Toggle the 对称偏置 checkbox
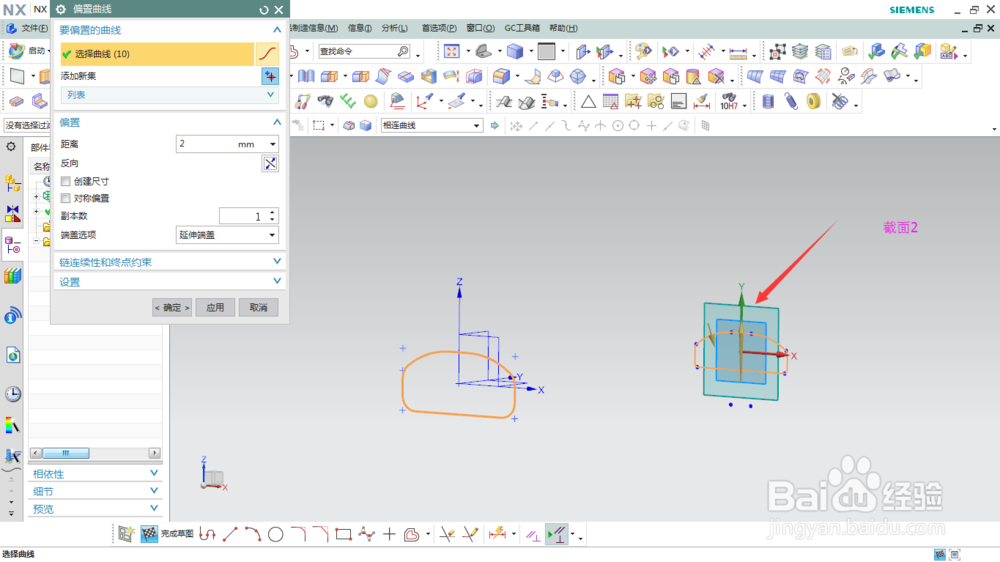1000x562 pixels. 66,198
